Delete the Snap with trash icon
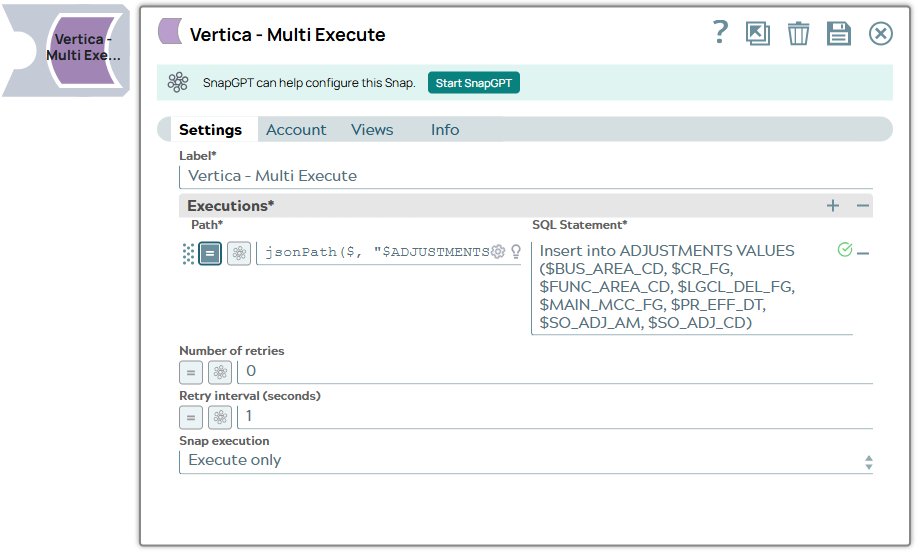Viewport: 917px width, 554px height. 798,33
